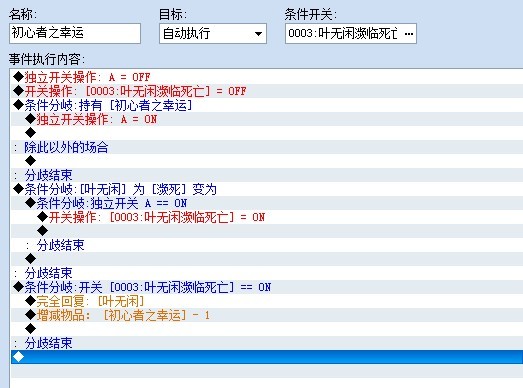Select the line 独立开关操作: A = OFF

267,77
